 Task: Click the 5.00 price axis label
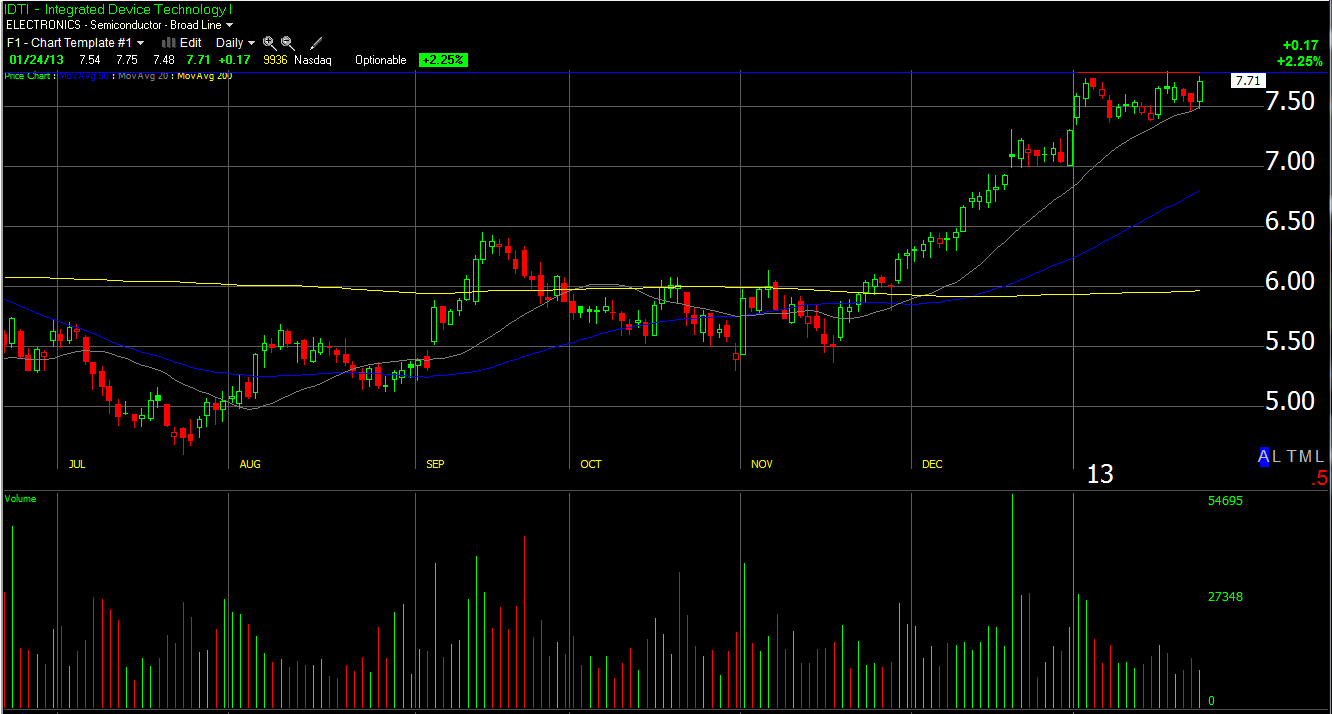point(1288,402)
